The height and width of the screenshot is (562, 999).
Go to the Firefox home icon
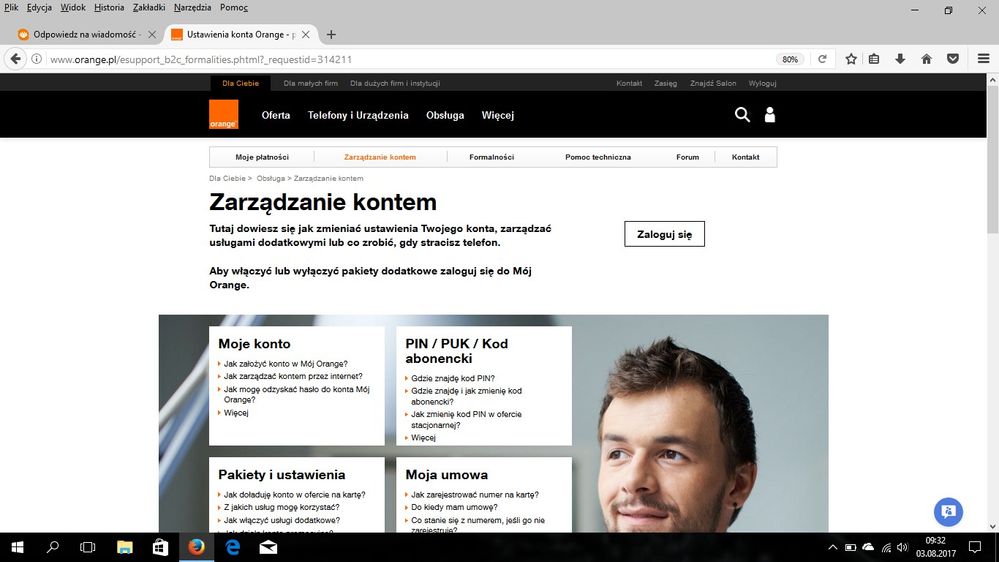pos(926,59)
